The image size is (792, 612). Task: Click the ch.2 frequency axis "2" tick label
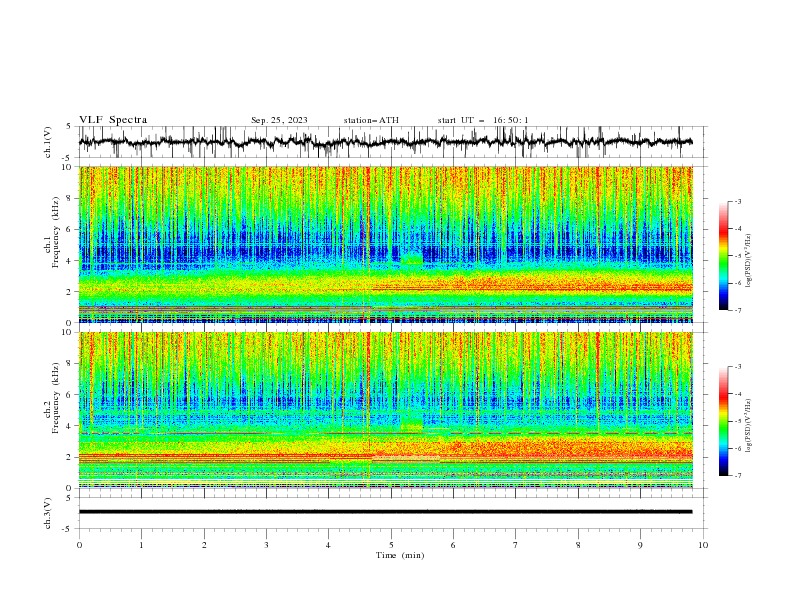pyautogui.click(x=71, y=457)
